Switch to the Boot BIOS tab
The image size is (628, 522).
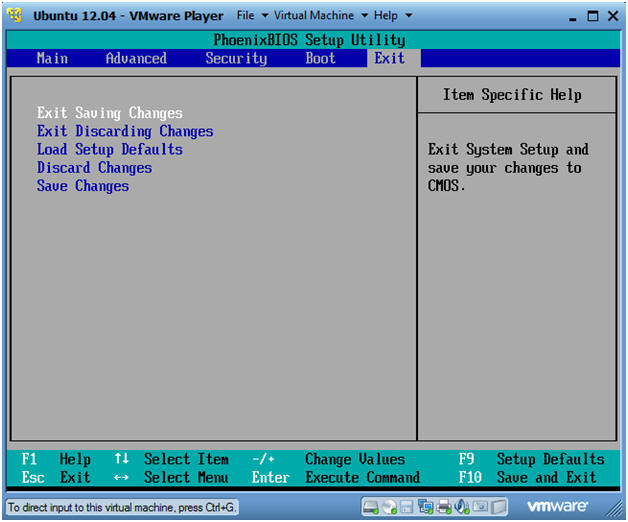(x=320, y=58)
